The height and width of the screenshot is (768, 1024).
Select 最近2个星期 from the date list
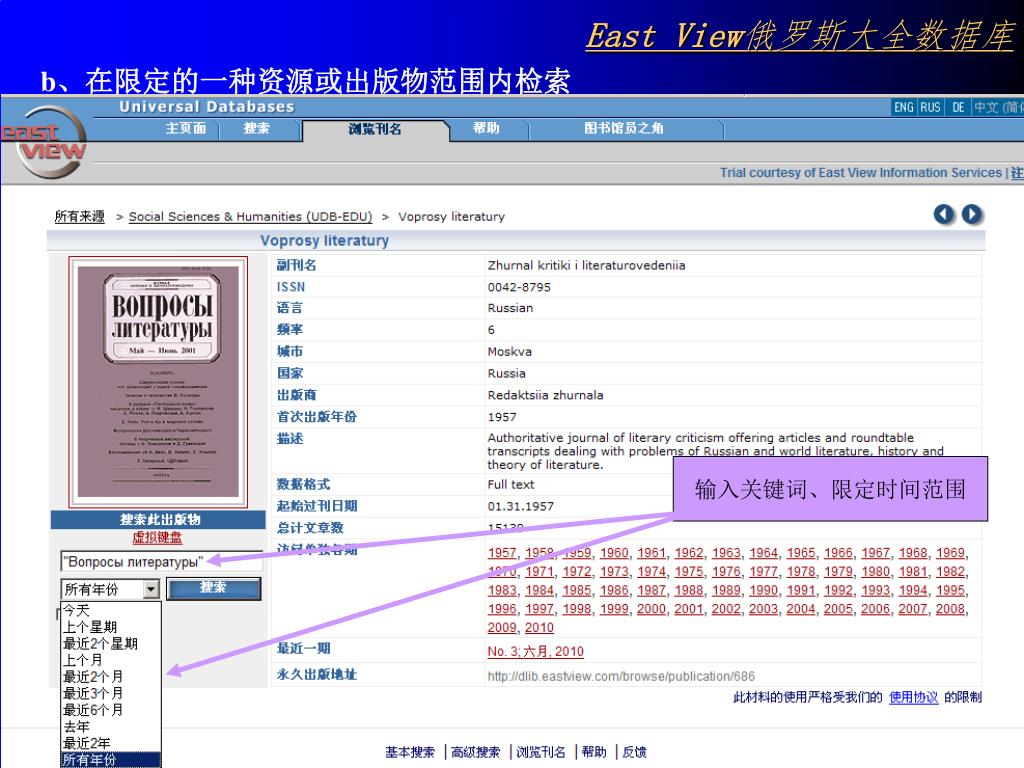101,643
